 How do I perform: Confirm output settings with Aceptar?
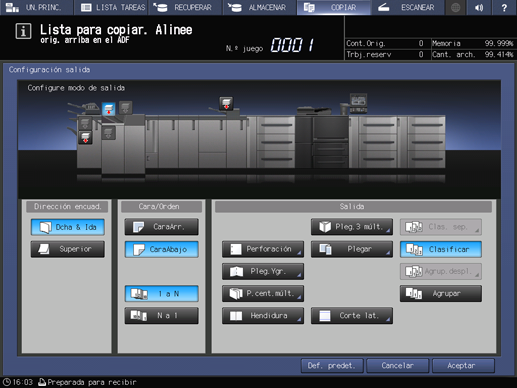point(463,366)
